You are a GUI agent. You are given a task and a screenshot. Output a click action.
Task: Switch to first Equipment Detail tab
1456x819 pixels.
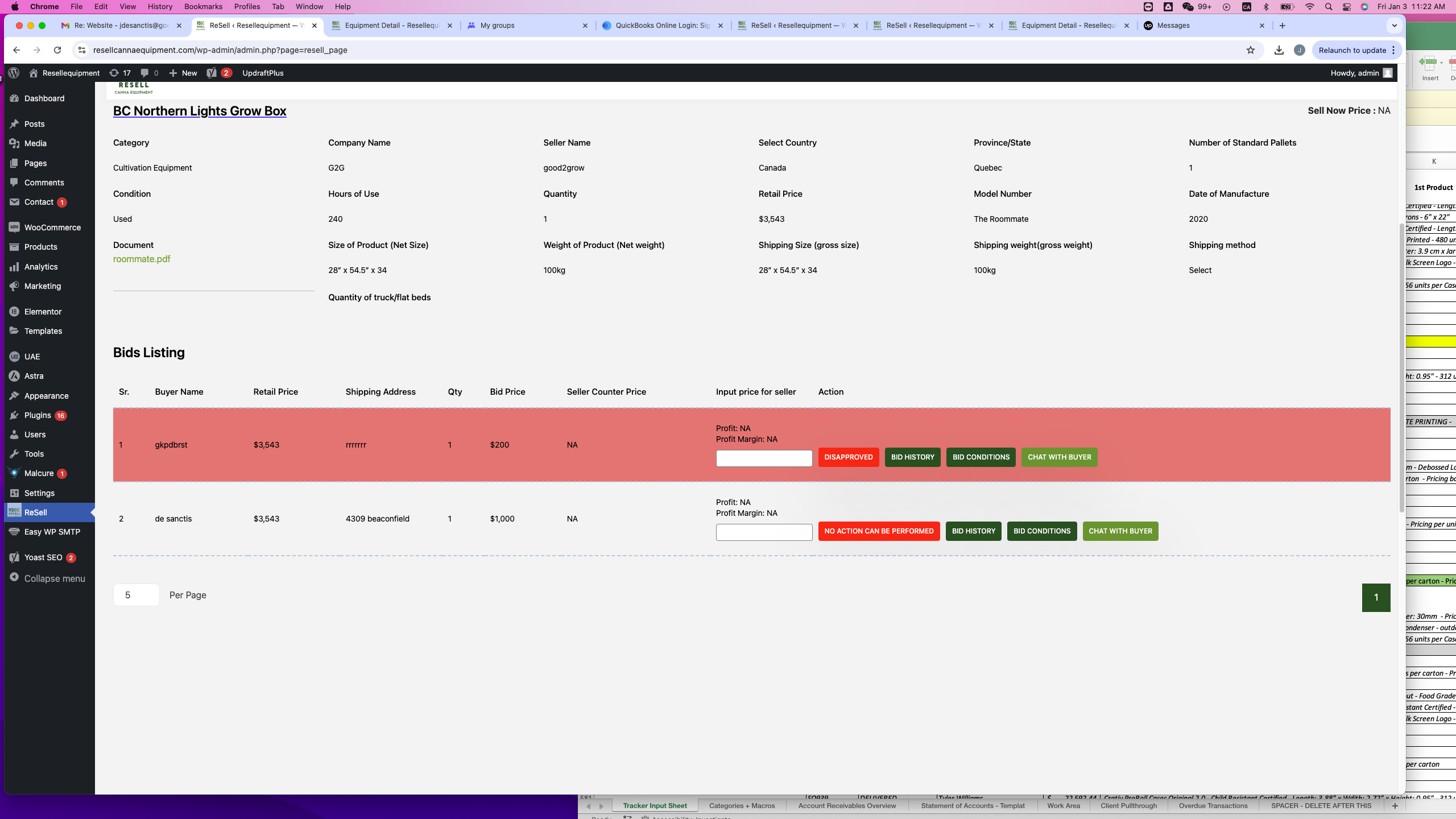click(392, 26)
